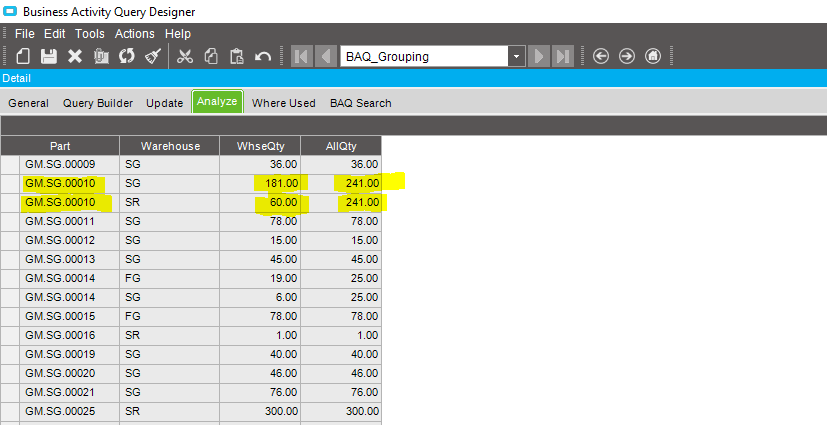
Task: Click the FG warehouse cell of GM.SG.00014
Action: (x=170, y=278)
